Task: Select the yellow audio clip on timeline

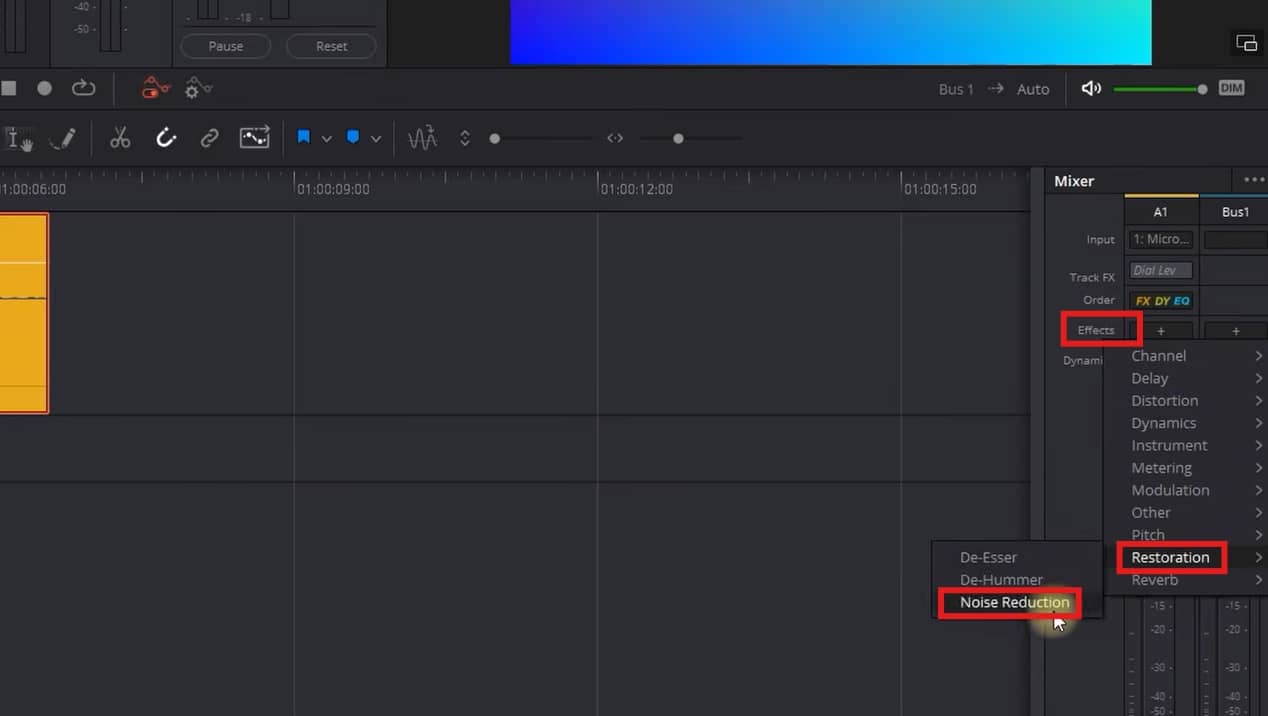Action: point(23,313)
